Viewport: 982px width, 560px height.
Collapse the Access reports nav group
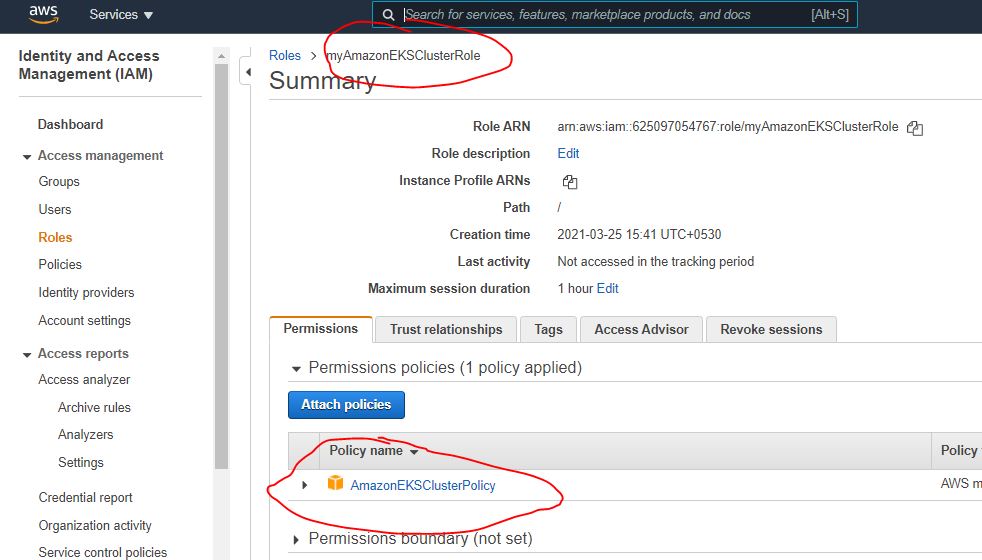click(x=27, y=354)
